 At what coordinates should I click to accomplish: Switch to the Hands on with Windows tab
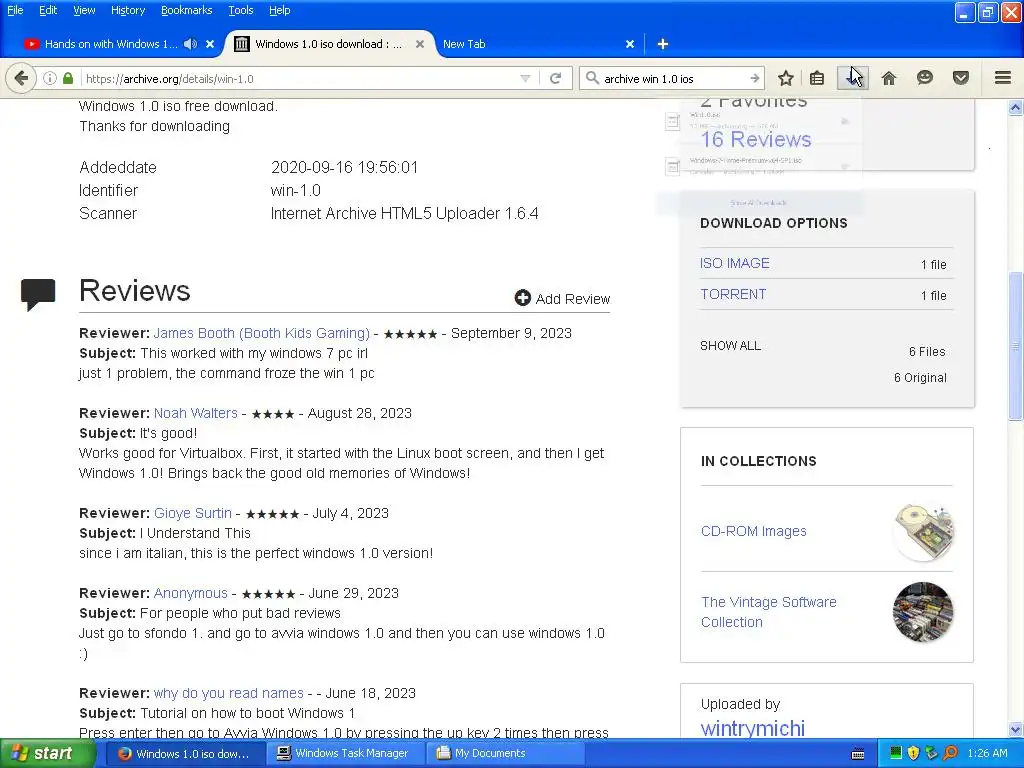pos(111,44)
